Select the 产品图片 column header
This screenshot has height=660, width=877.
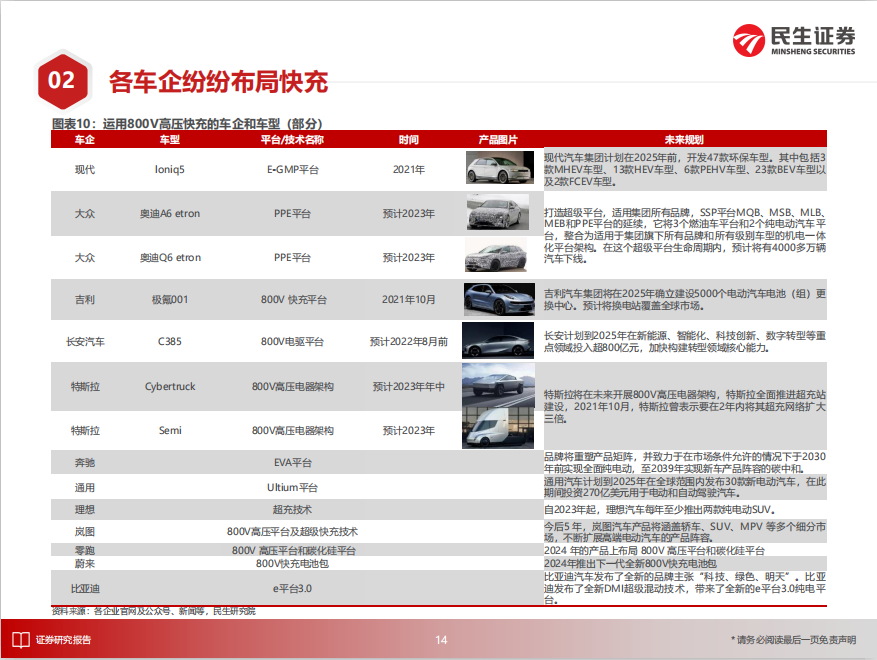click(x=498, y=140)
